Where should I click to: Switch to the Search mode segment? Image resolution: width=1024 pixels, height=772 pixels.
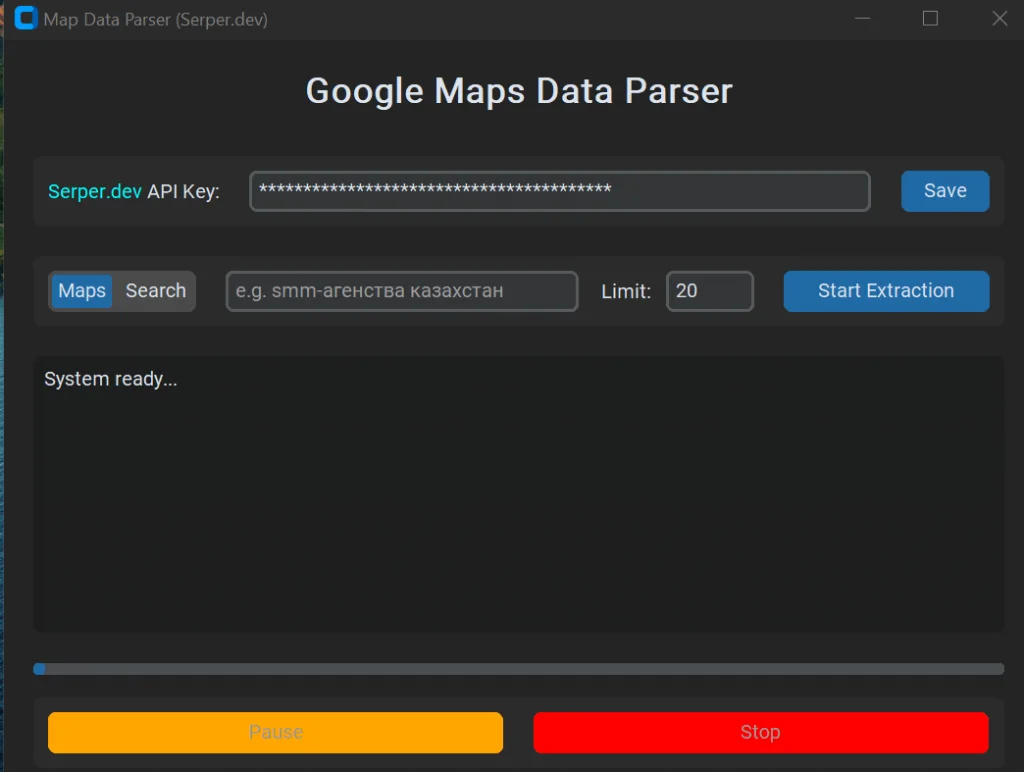click(x=155, y=291)
